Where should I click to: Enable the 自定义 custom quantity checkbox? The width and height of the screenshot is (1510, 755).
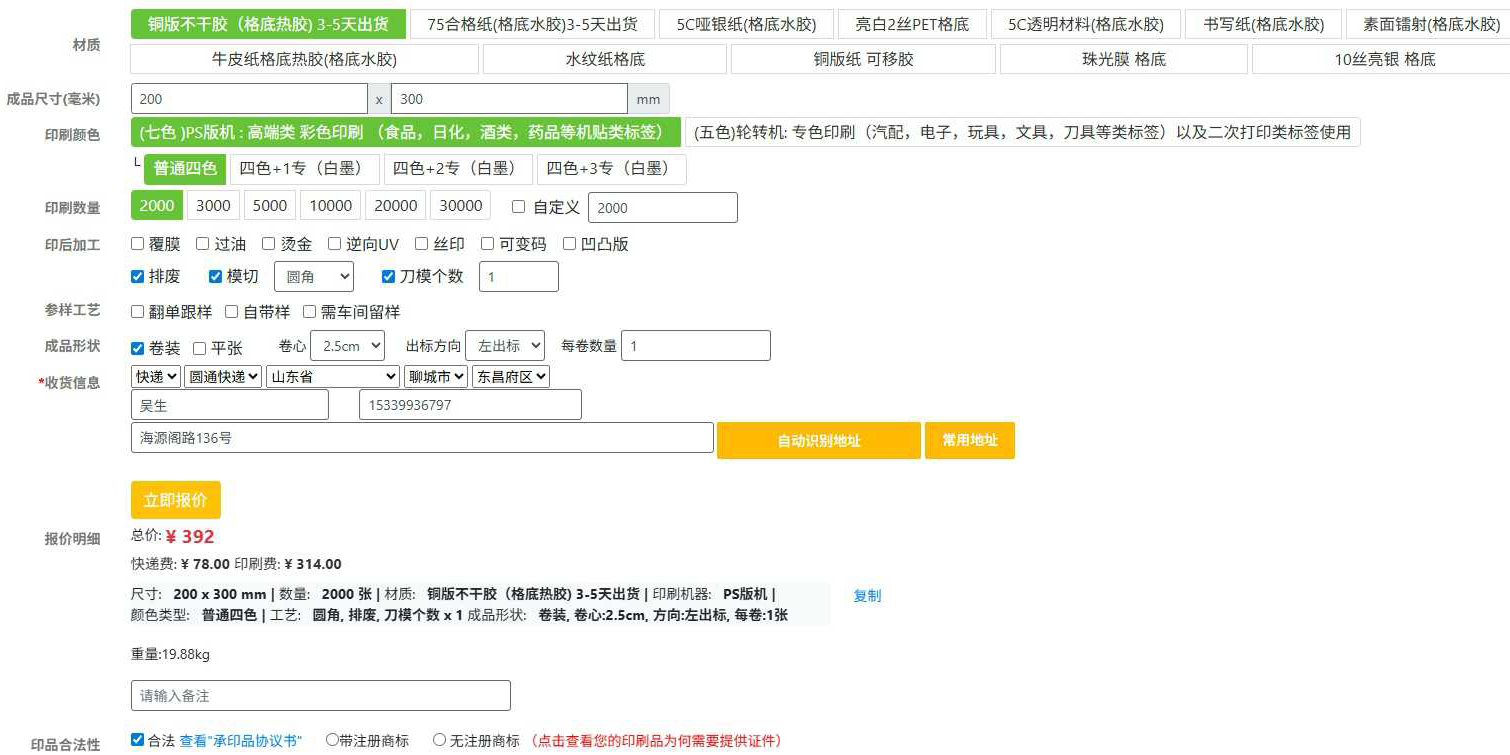tap(518, 207)
